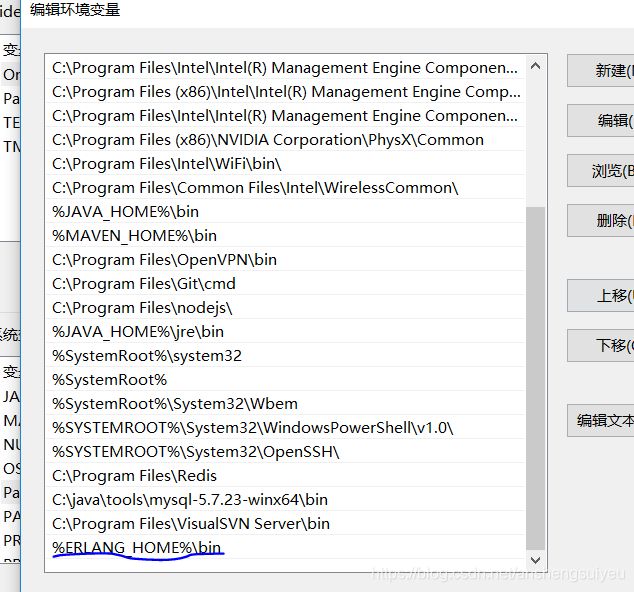This screenshot has height=592, width=634.
Task: Click the 编辑 button
Action: tap(601, 121)
